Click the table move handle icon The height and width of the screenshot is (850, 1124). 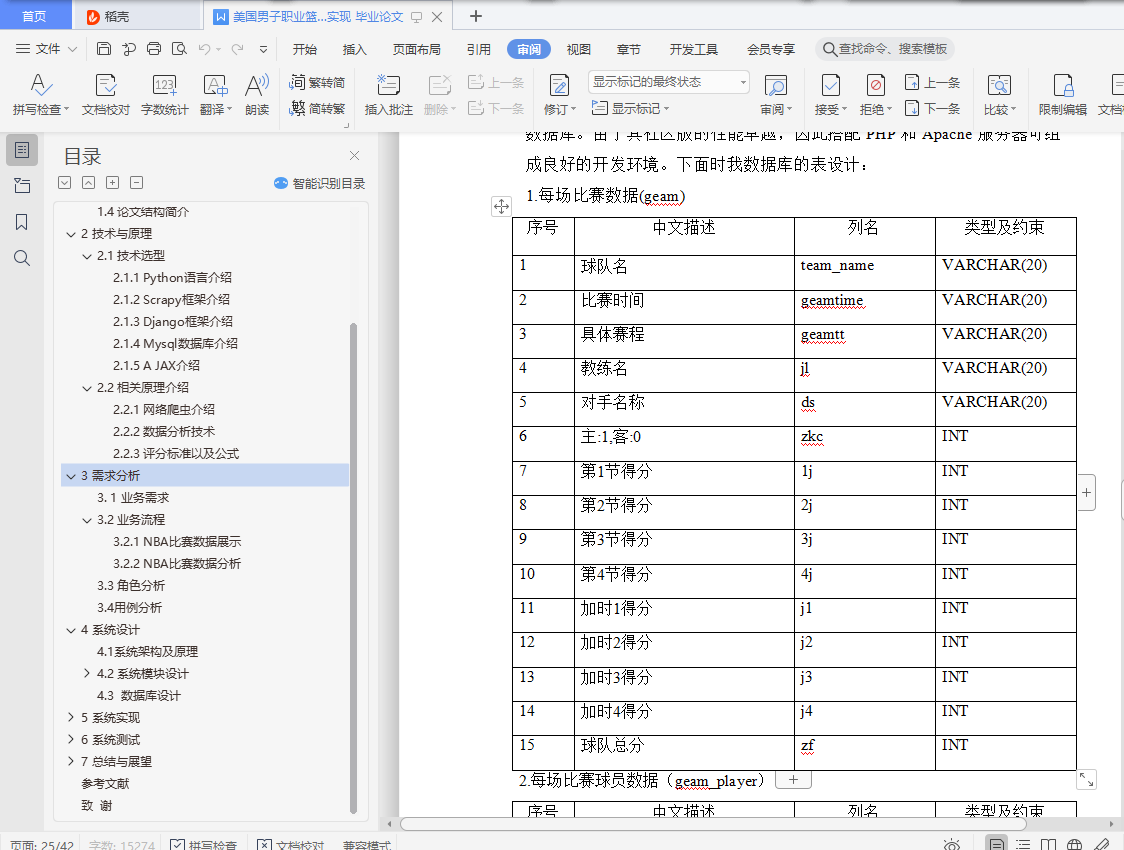click(x=501, y=206)
